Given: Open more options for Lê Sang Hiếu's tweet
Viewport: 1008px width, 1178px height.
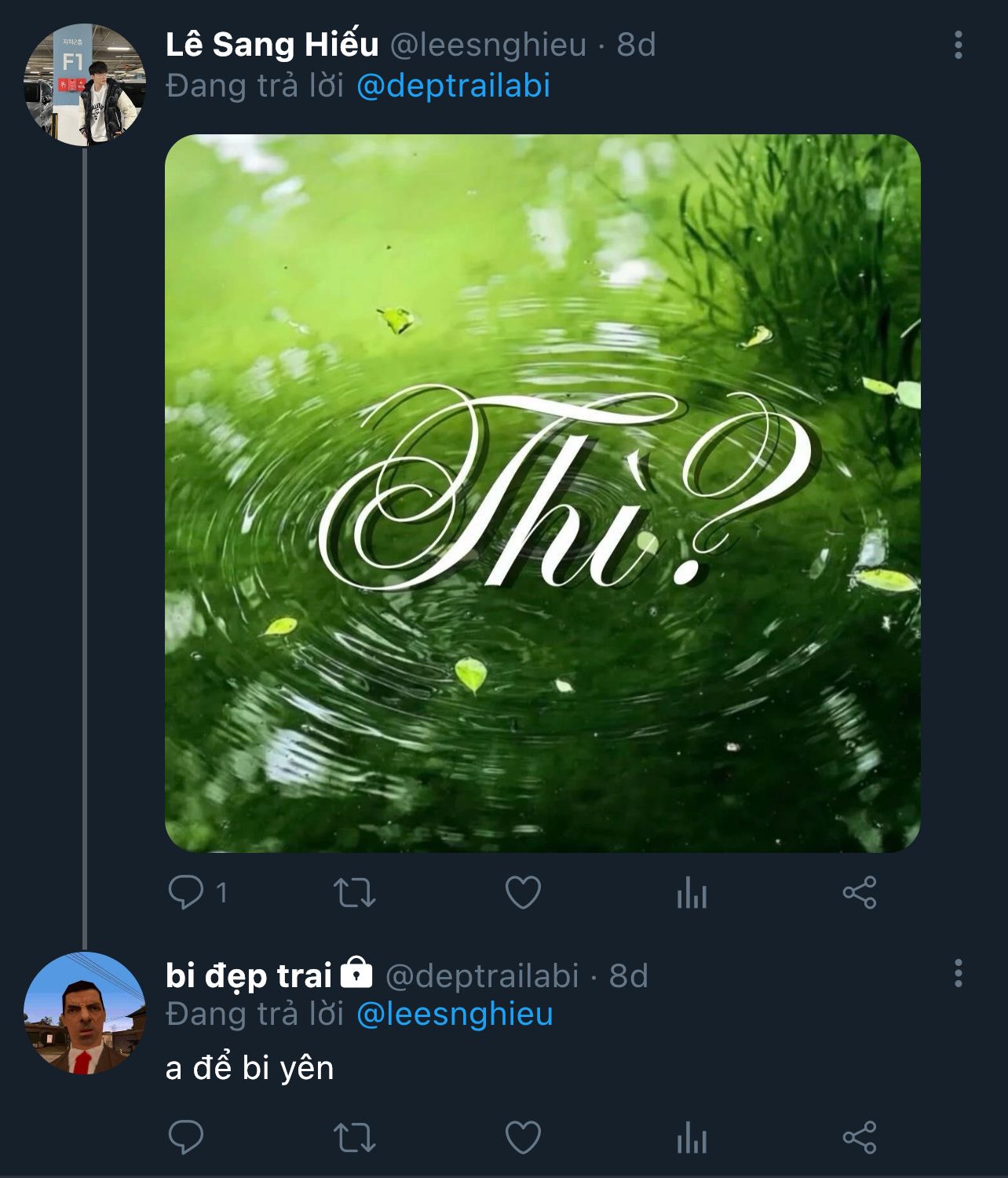Looking at the screenshot, I should (x=959, y=46).
